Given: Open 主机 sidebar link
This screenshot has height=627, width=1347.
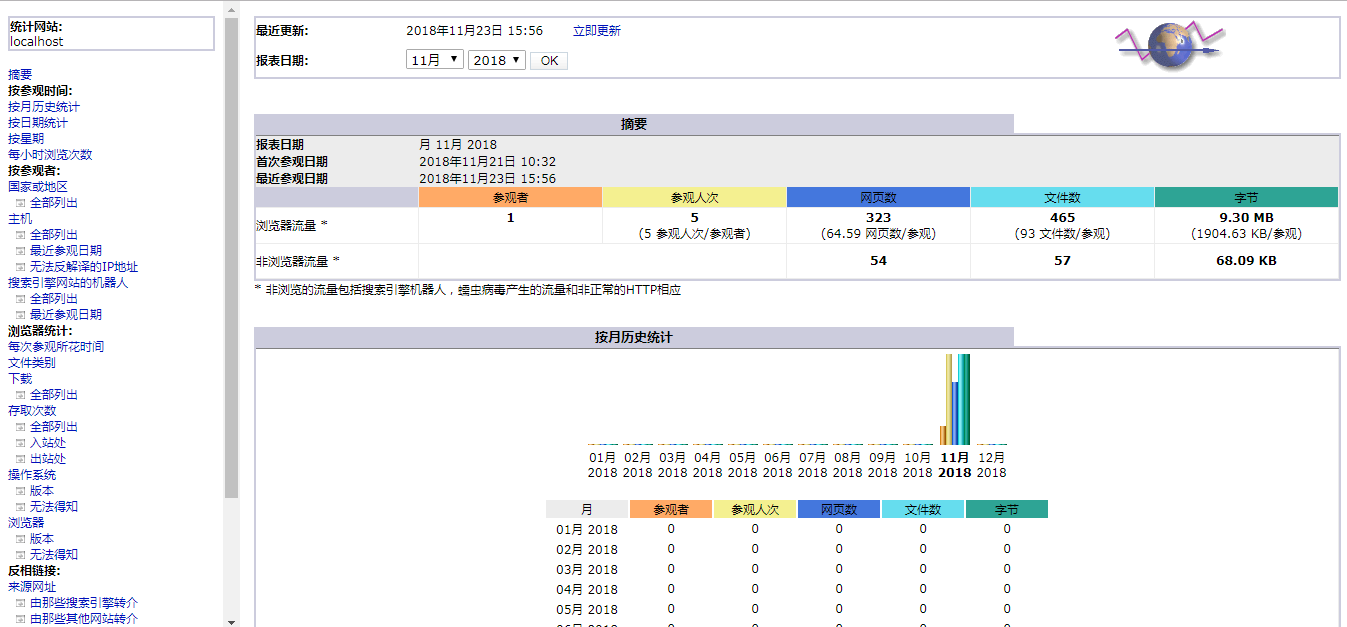Looking at the screenshot, I should [x=20, y=219].
